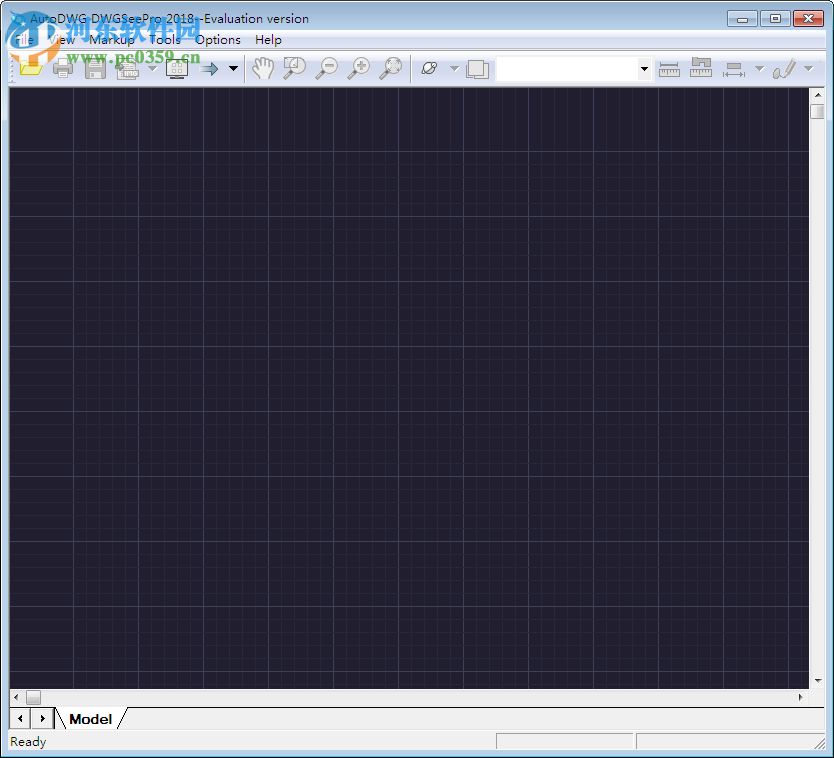Click the Zoom out magnifier icon
Viewport: 834px width, 758px height.
coord(327,69)
